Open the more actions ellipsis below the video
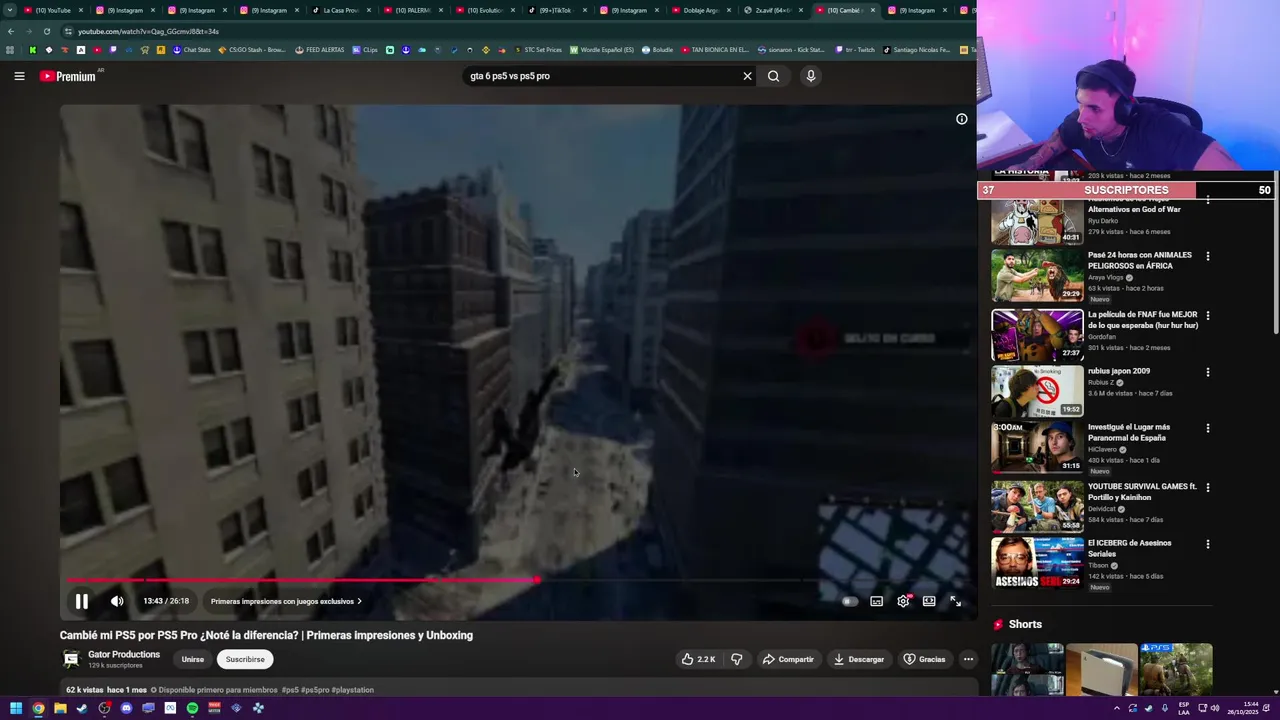Screen dimensions: 1280x720 [x=968, y=659]
